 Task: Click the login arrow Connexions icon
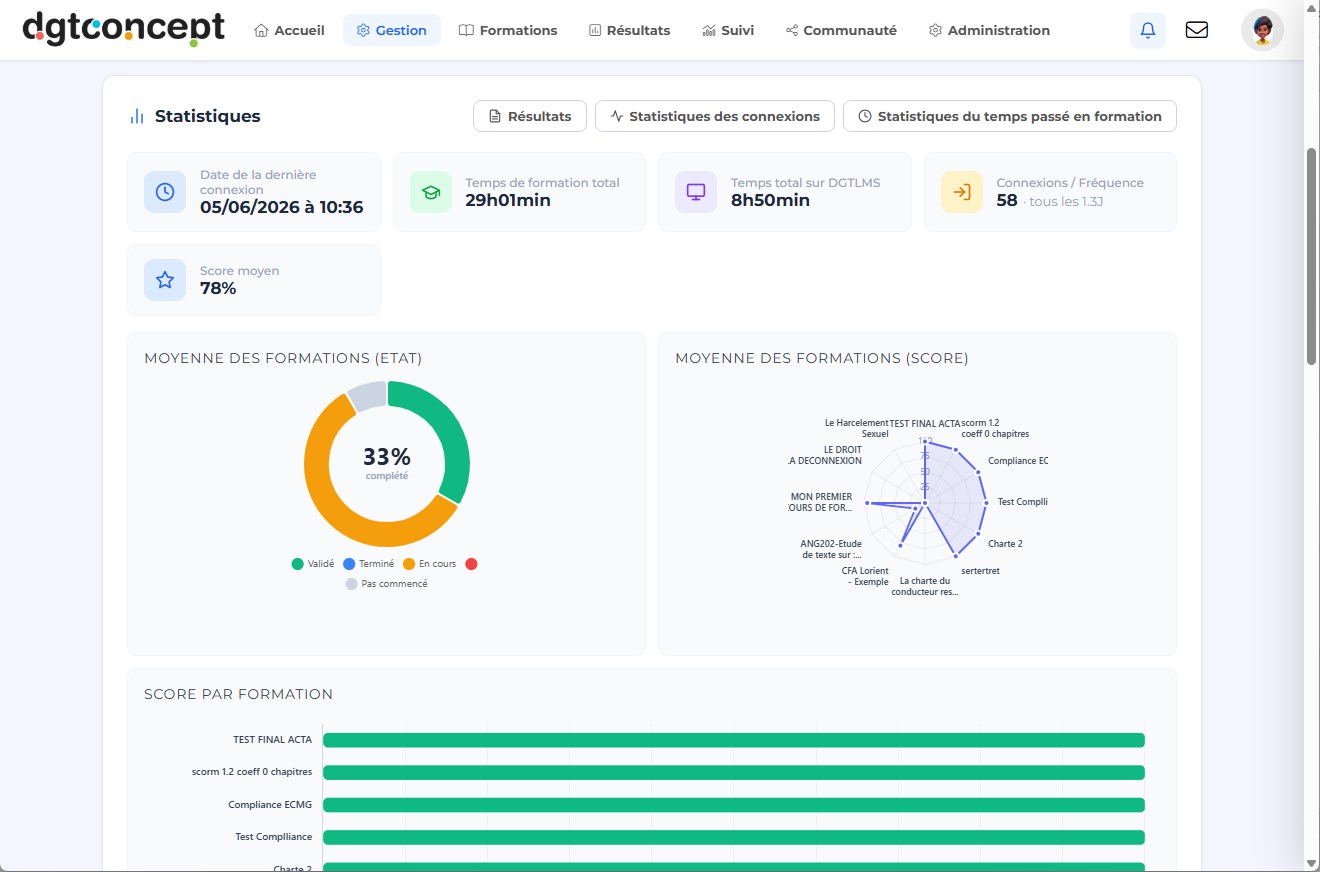962,192
